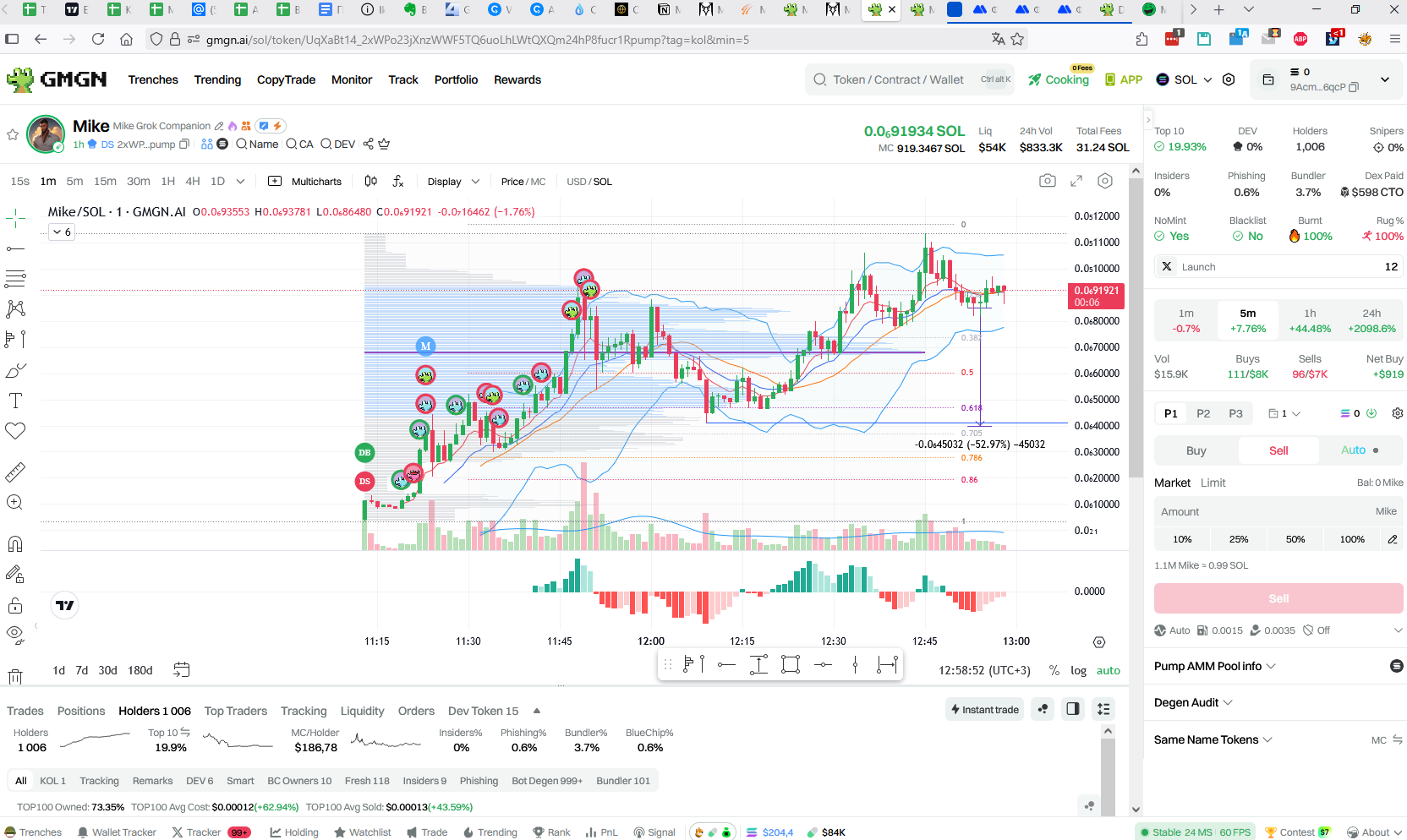Select the zoom in tool
The image size is (1407, 840).
pos(15,502)
